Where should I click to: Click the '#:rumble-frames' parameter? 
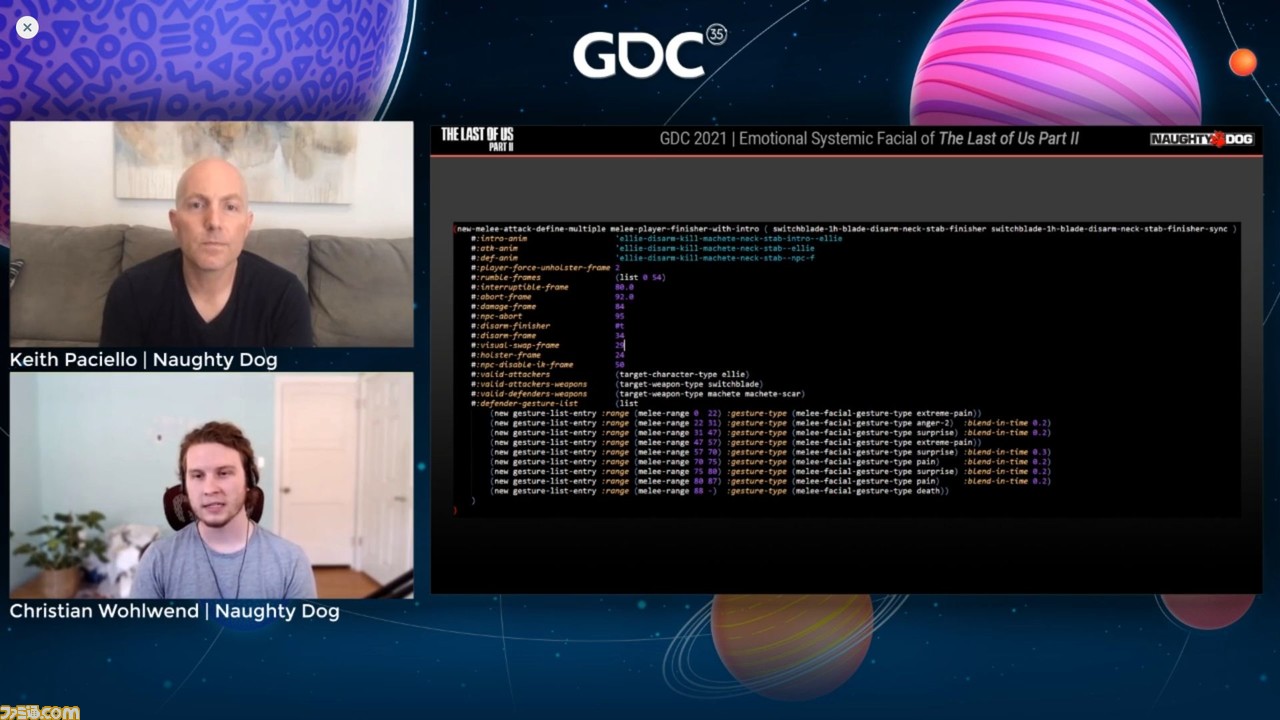(506, 277)
